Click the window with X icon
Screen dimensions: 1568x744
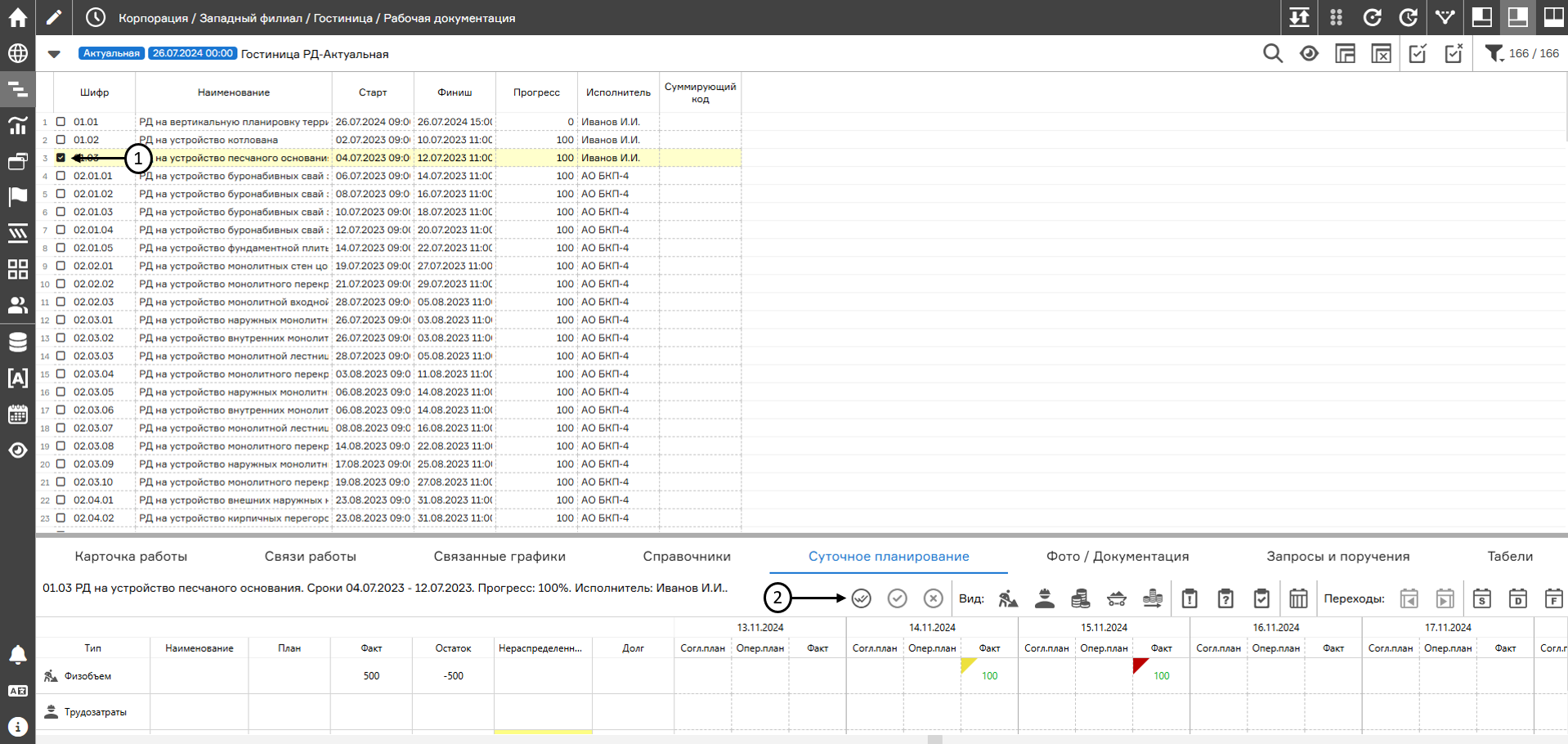pos(1381,54)
